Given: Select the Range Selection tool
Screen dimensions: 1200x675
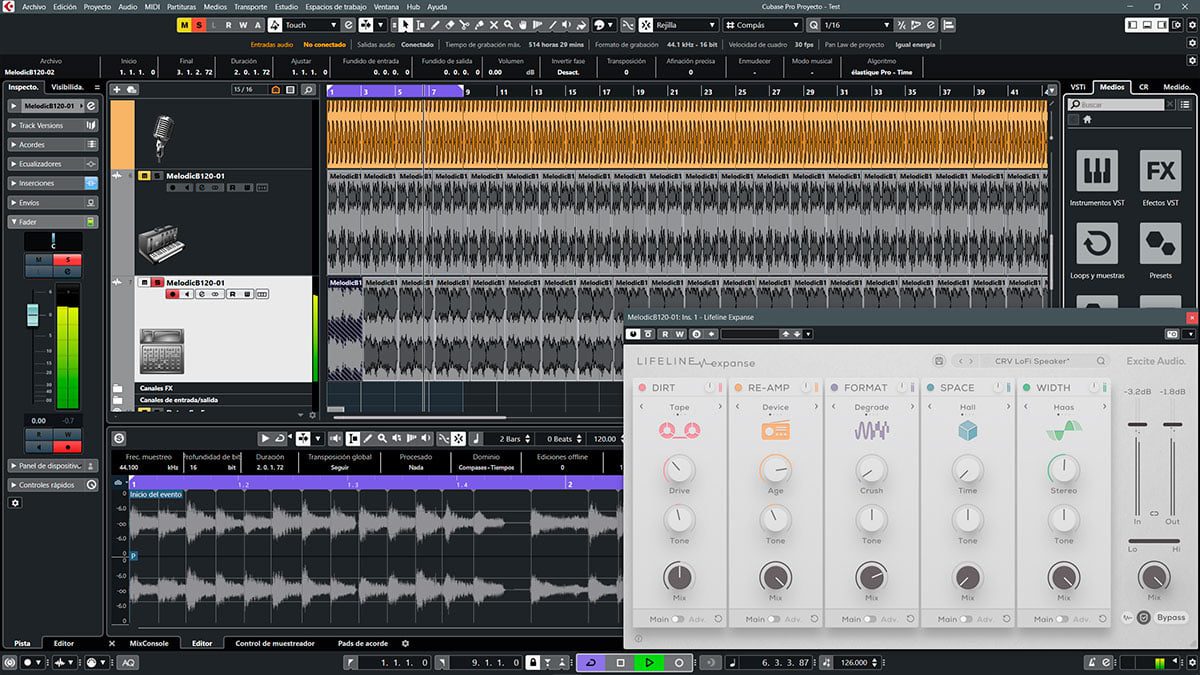Looking at the screenshot, I should 421,25.
